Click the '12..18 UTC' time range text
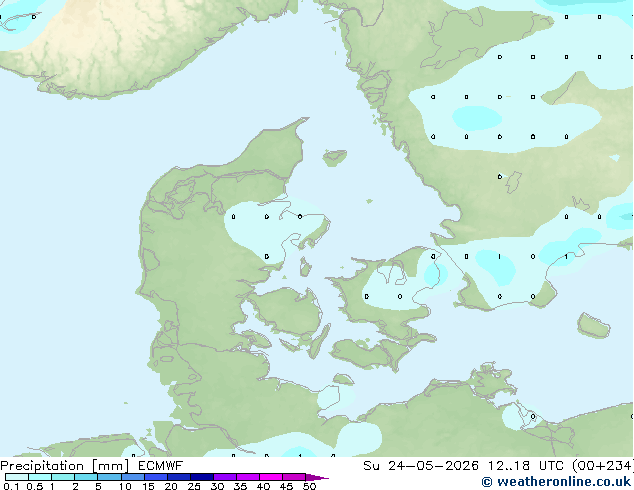Viewport: 634px width, 490px height. (526, 466)
